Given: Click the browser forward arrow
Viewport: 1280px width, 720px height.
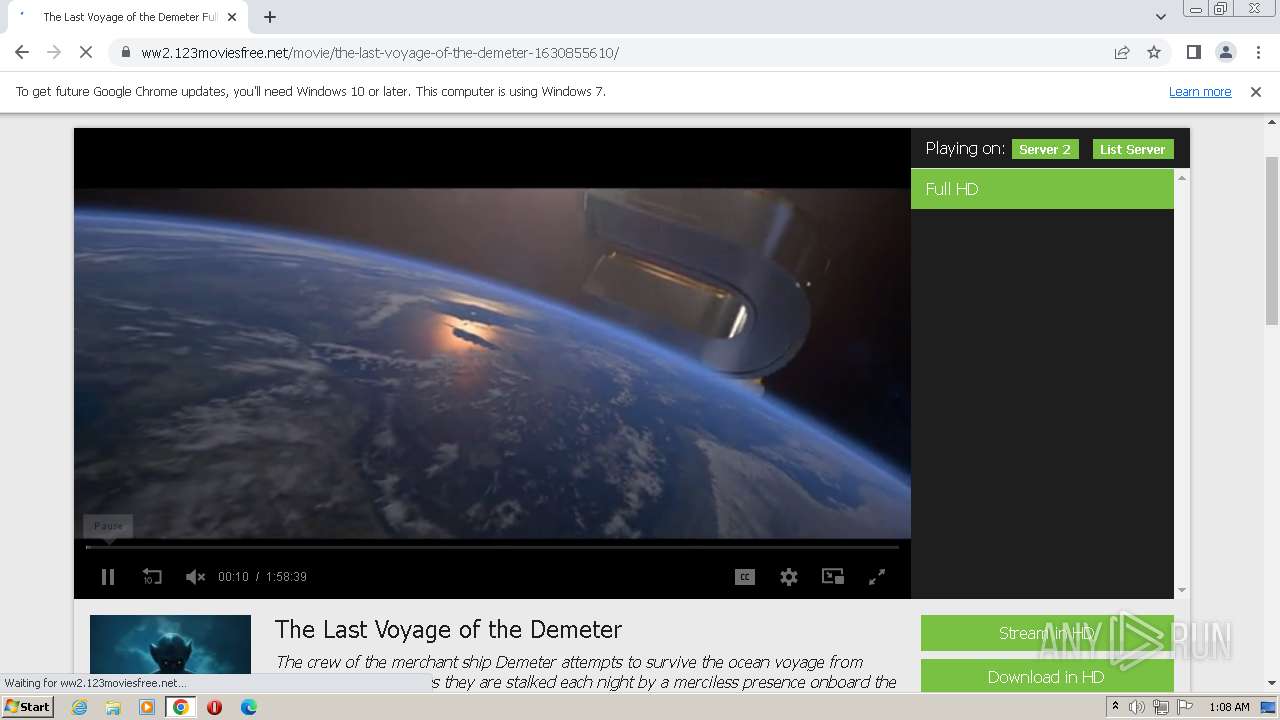Looking at the screenshot, I should pyautogui.click(x=54, y=52).
